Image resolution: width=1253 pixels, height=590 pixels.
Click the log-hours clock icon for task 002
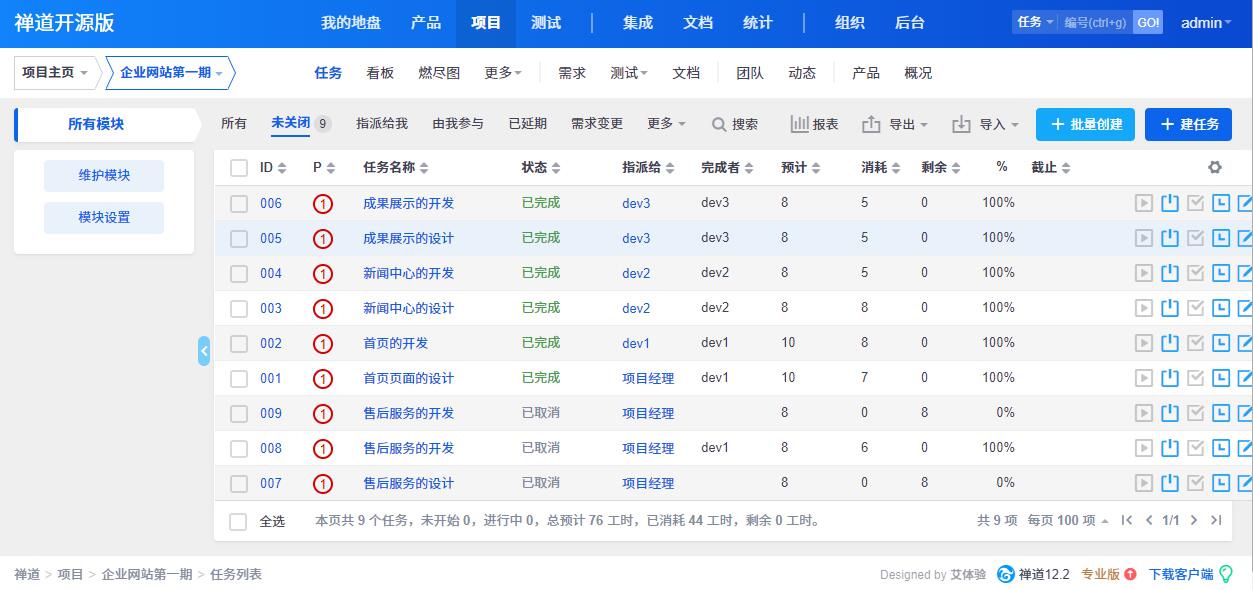(1220, 343)
